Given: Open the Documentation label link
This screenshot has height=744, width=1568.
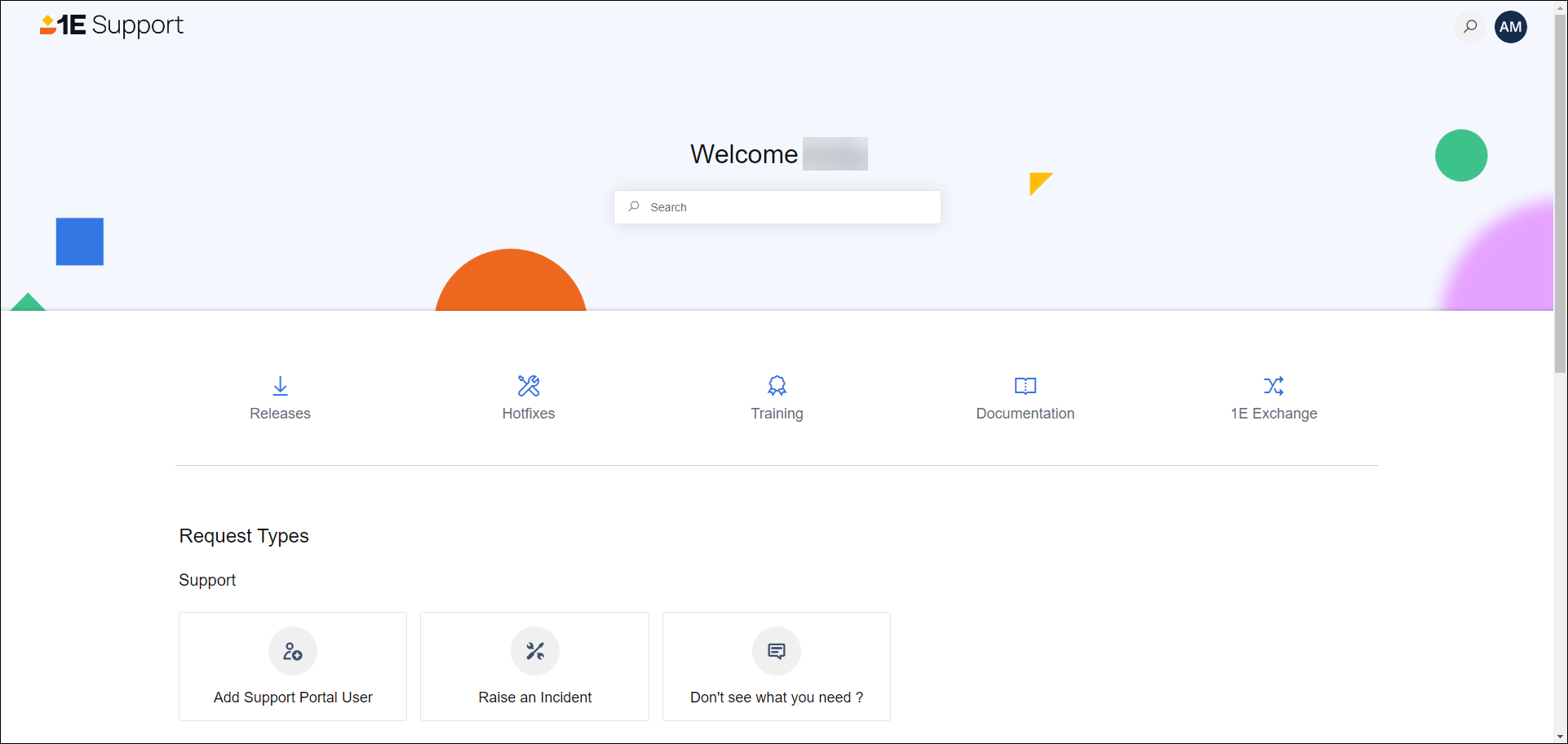Looking at the screenshot, I should [x=1025, y=414].
